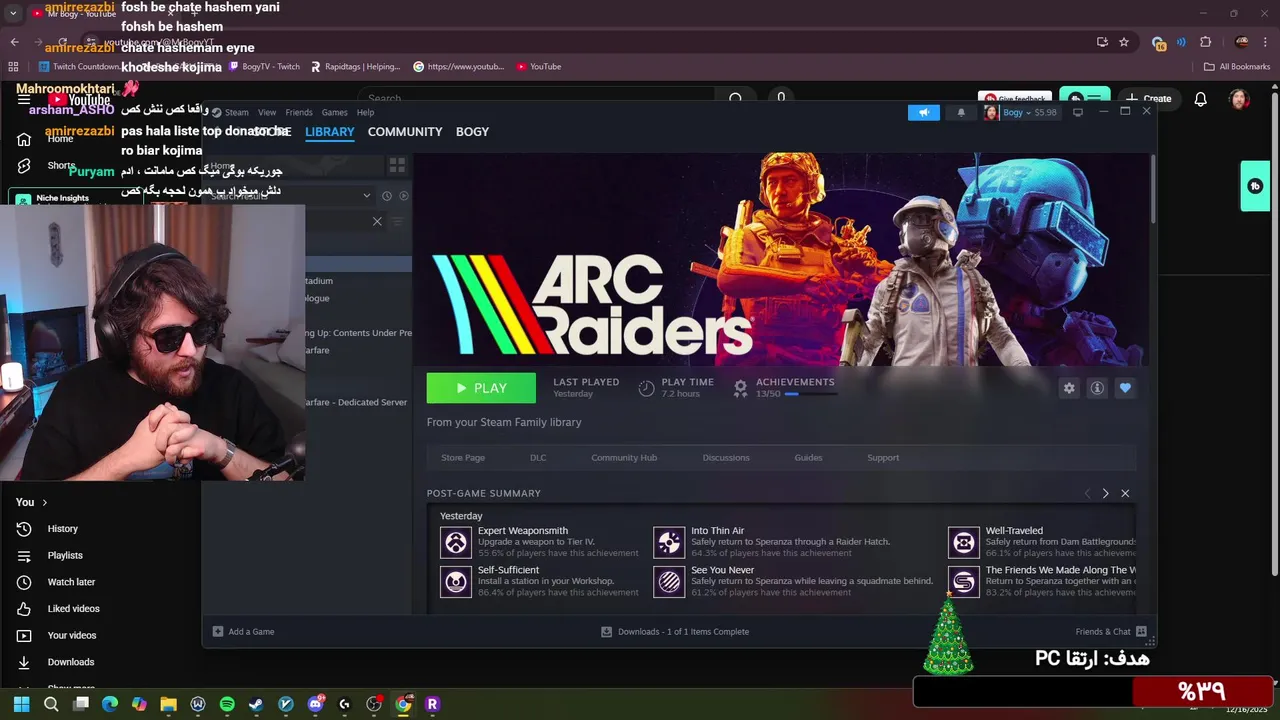Image resolution: width=1280 pixels, height=720 pixels.
Task: Open See You Never achievement icon
Action: (669, 581)
